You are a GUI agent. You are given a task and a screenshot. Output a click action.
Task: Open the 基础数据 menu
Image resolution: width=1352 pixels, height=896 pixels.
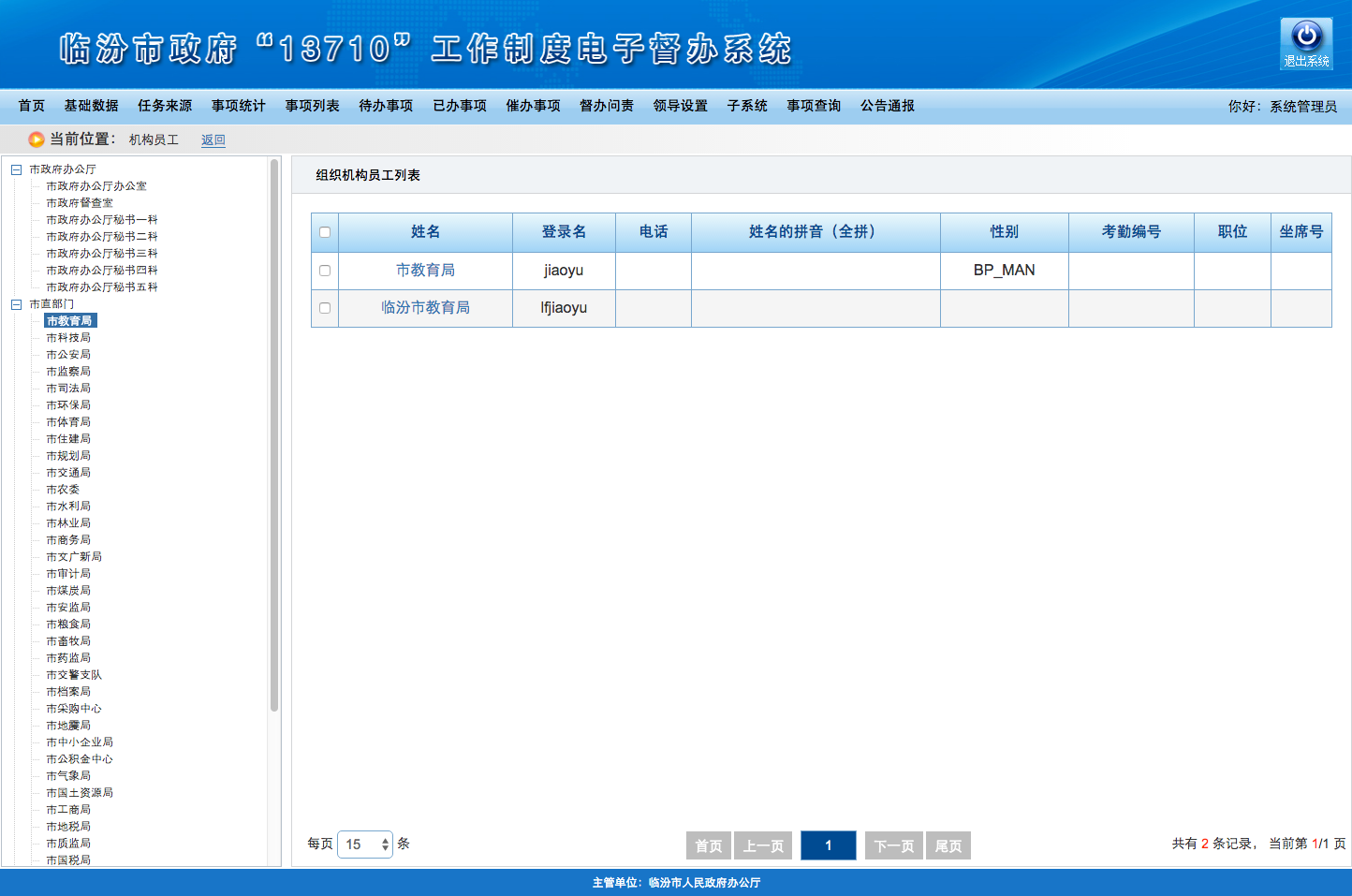[x=91, y=106]
